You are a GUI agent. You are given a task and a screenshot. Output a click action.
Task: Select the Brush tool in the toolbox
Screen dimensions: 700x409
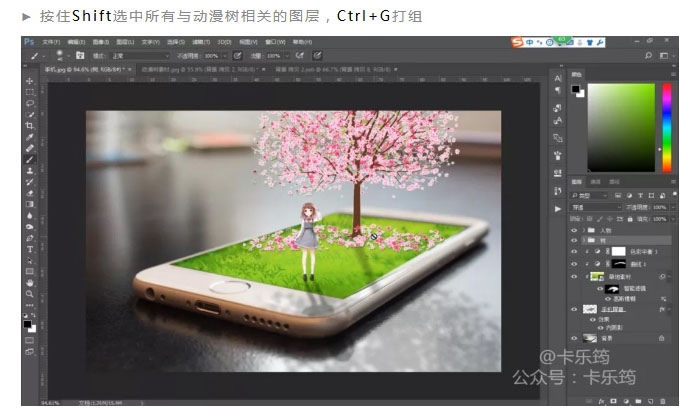coord(30,159)
